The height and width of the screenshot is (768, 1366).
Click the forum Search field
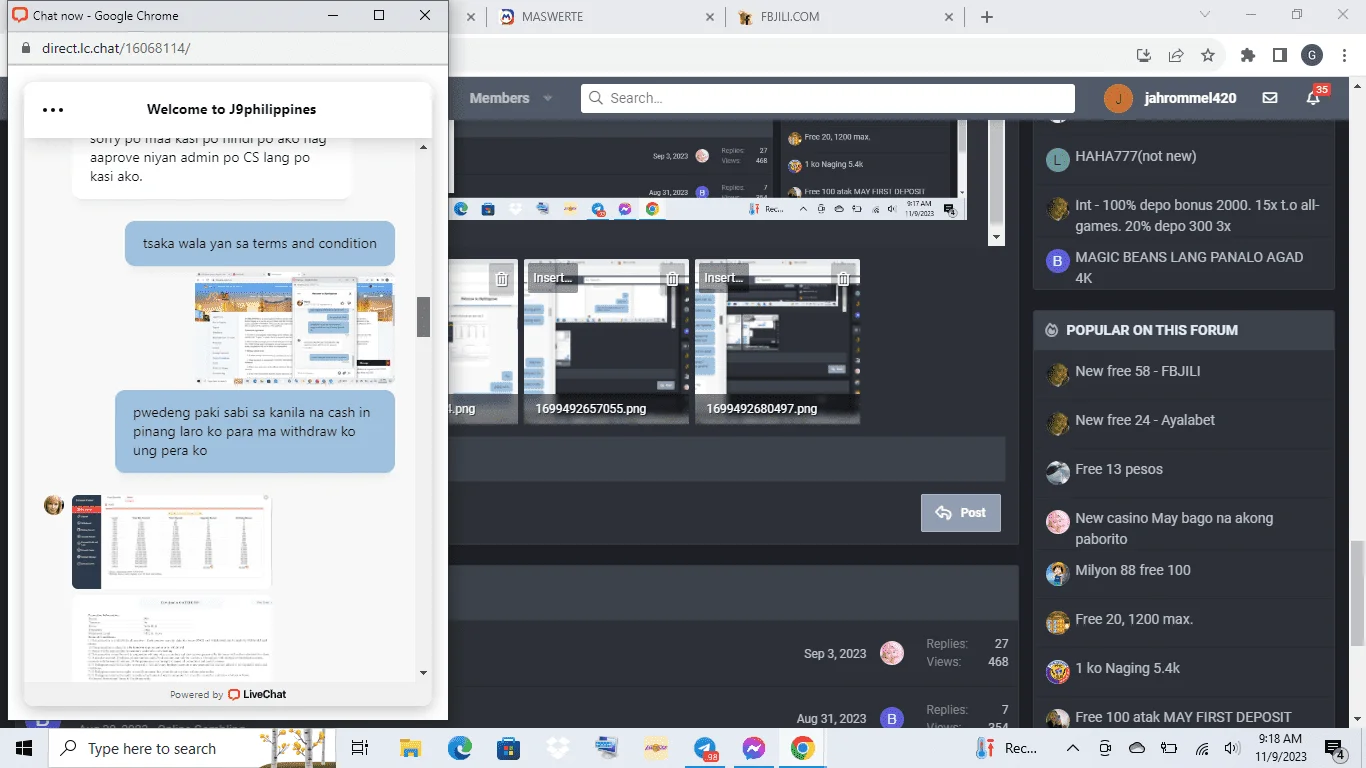point(828,98)
